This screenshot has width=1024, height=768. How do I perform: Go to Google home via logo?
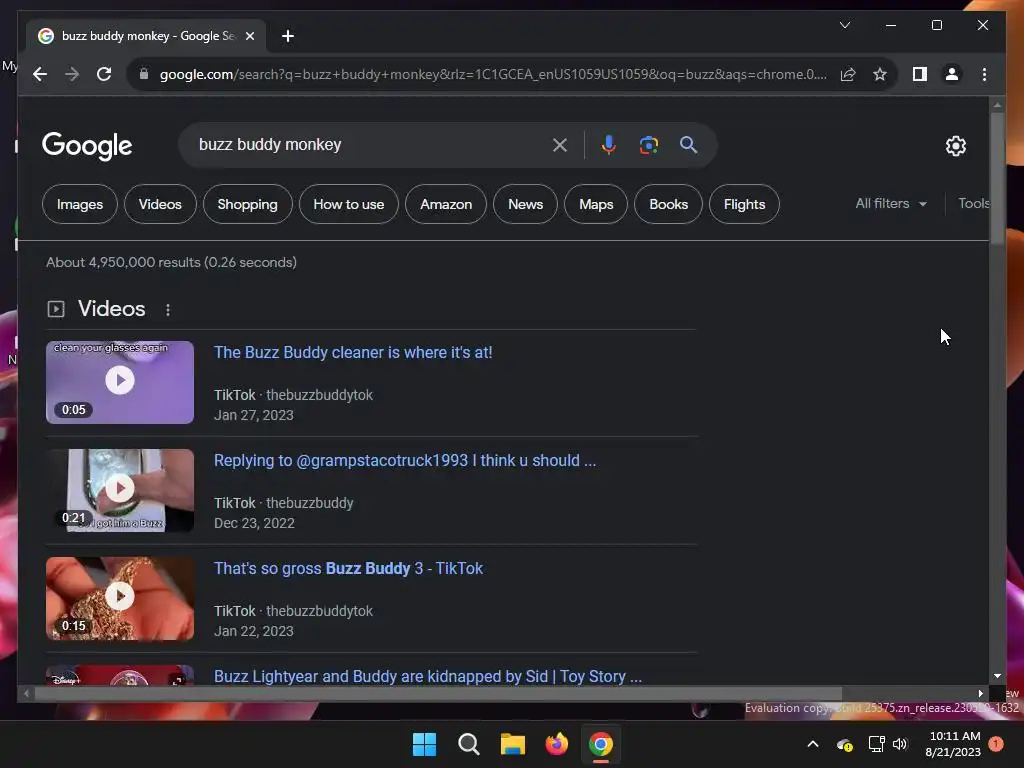87,146
